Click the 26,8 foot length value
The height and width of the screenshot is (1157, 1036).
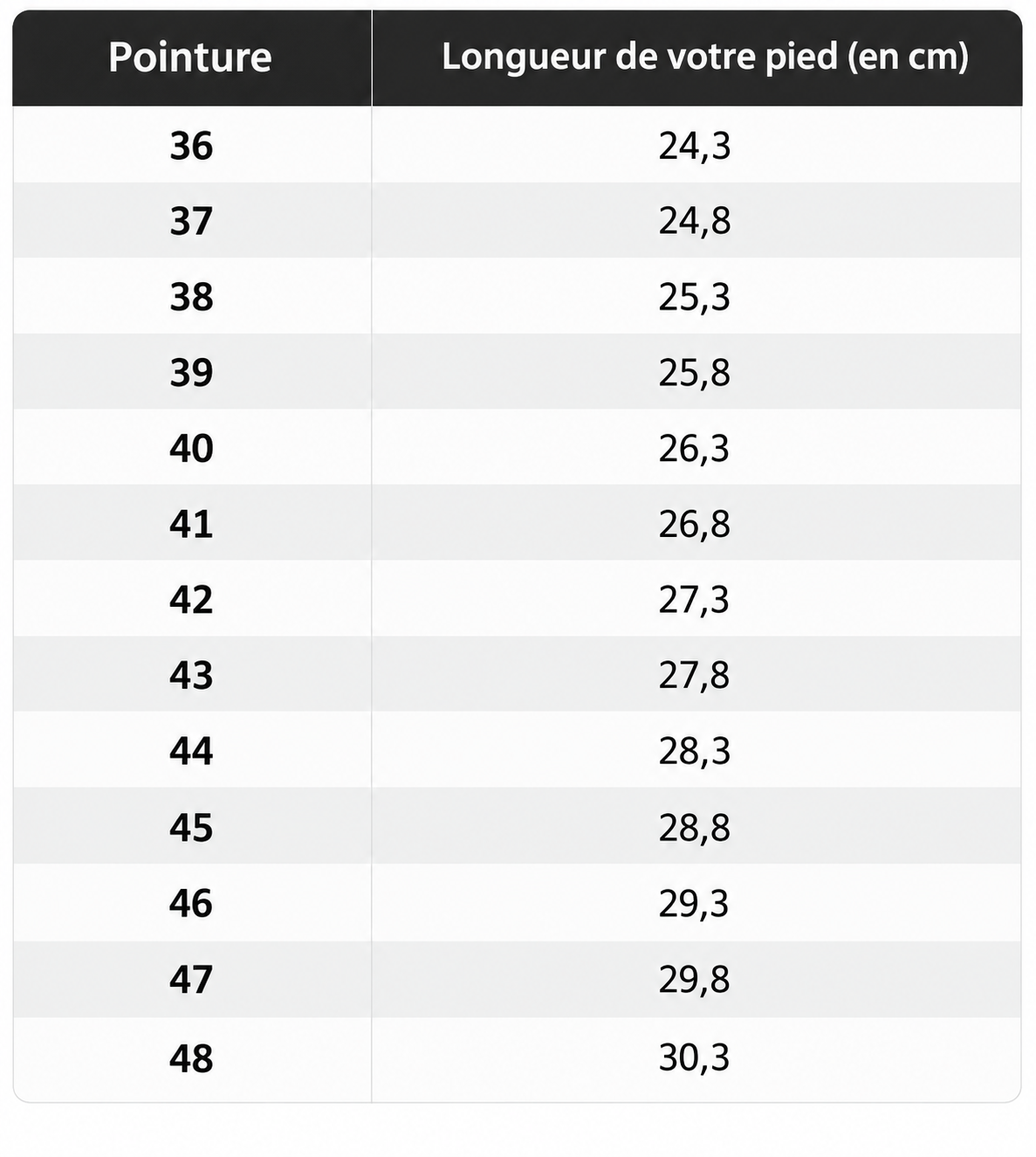pyautogui.click(x=695, y=525)
